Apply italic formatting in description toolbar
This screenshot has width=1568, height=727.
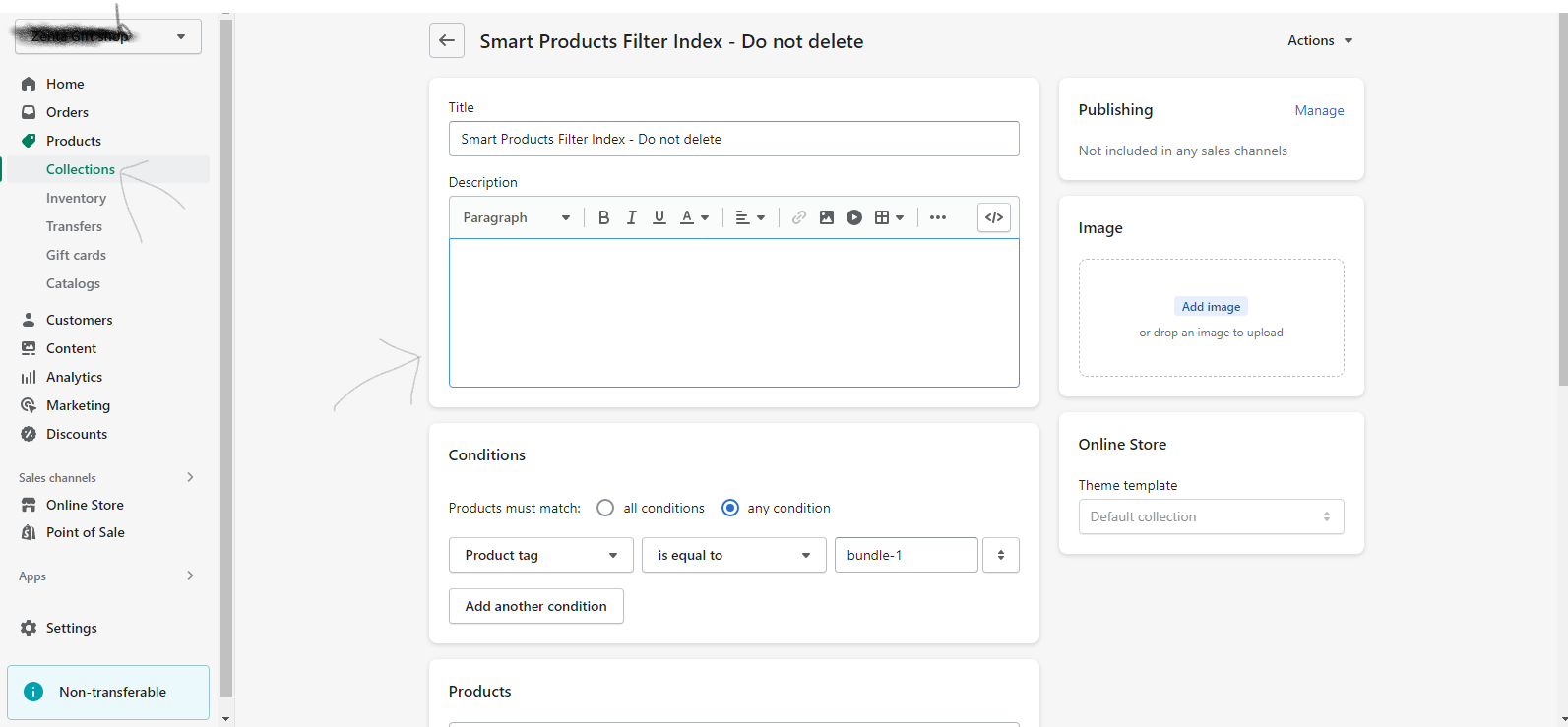pyautogui.click(x=631, y=217)
